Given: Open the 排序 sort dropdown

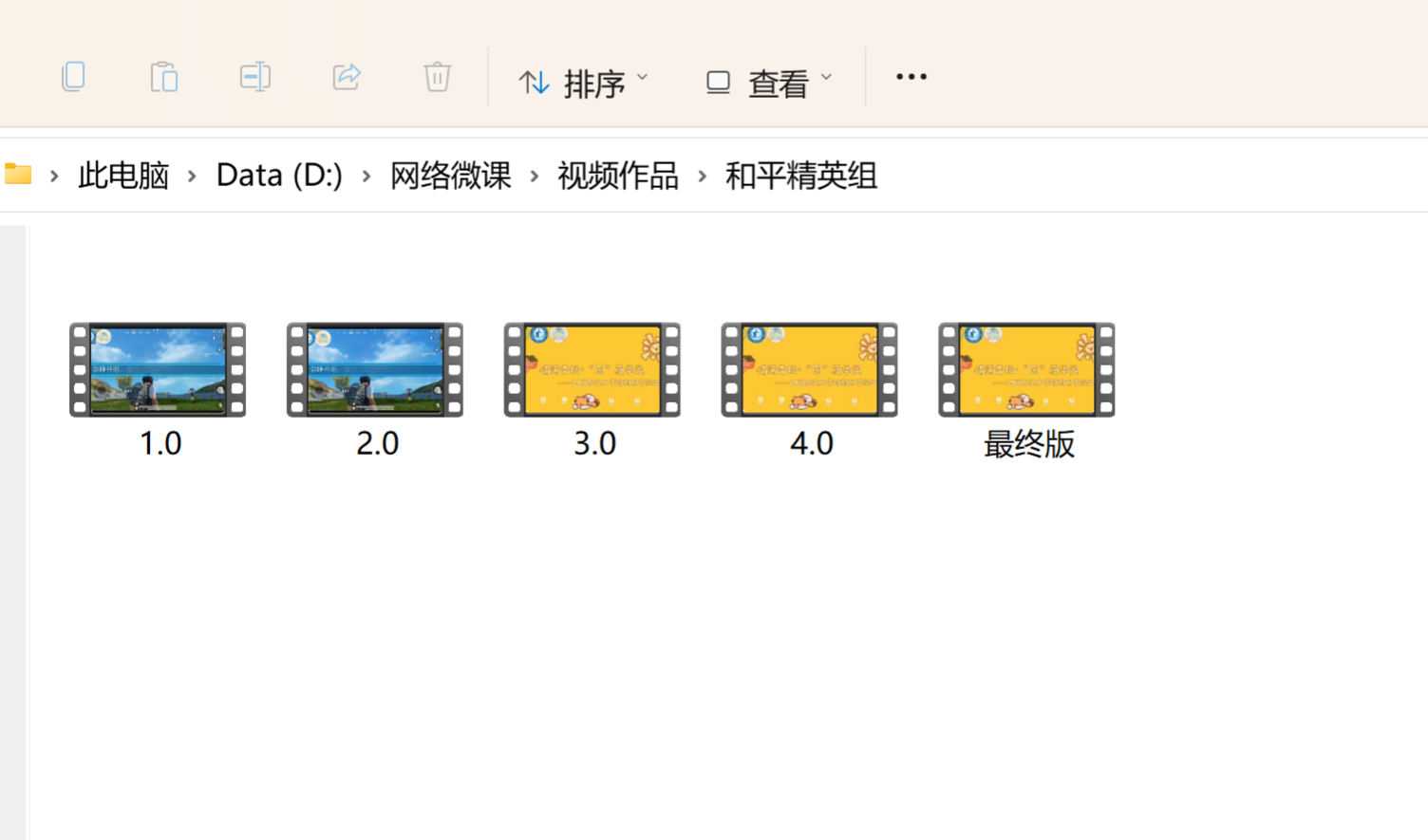Looking at the screenshot, I should point(583,83).
